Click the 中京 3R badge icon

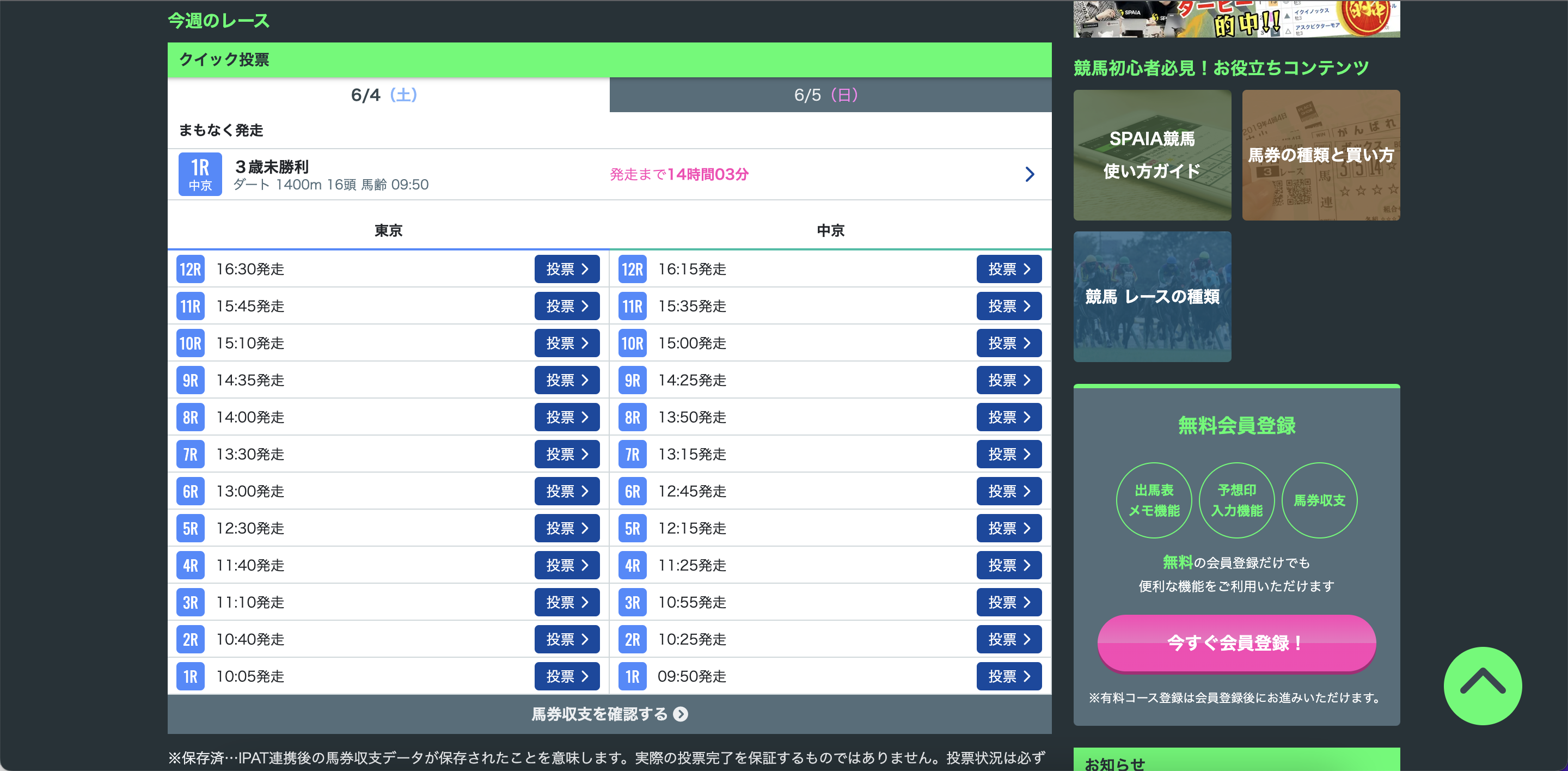point(633,602)
